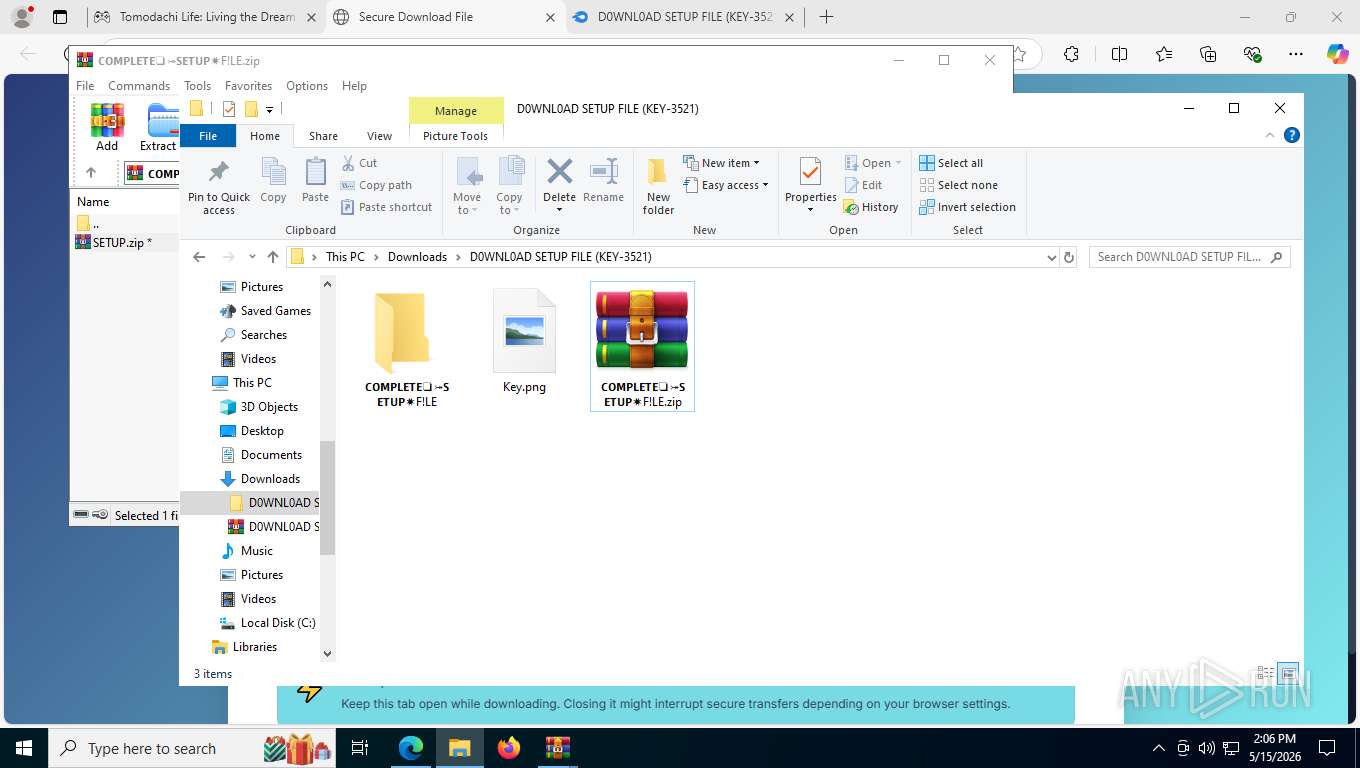Open Searches in navigation pane
1360x768 pixels.
tap(253, 335)
